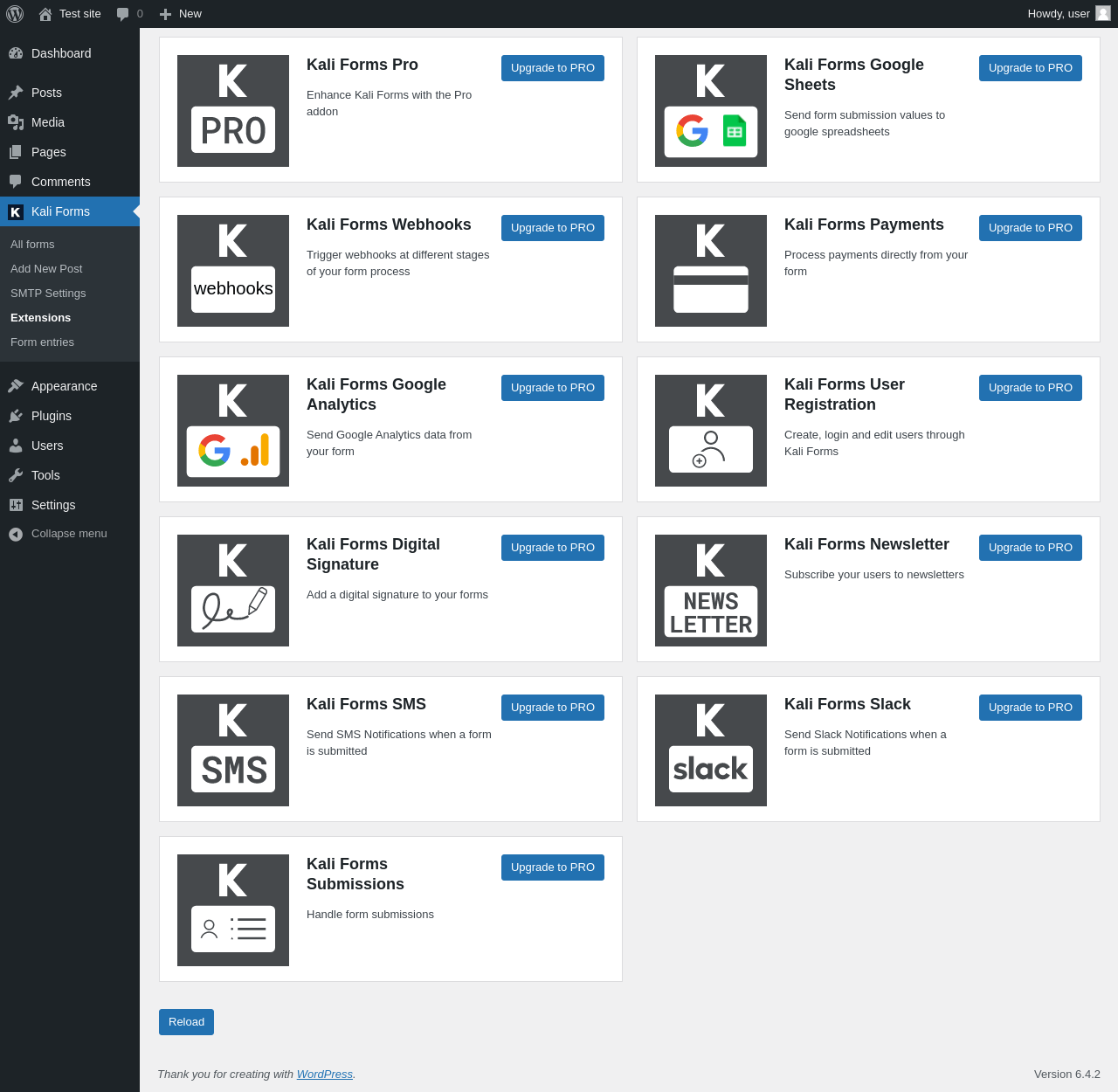Image resolution: width=1118 pixels, height=1092 pixels.
Task: Open the Appearance menu label
Action: (x=65, y=386)
